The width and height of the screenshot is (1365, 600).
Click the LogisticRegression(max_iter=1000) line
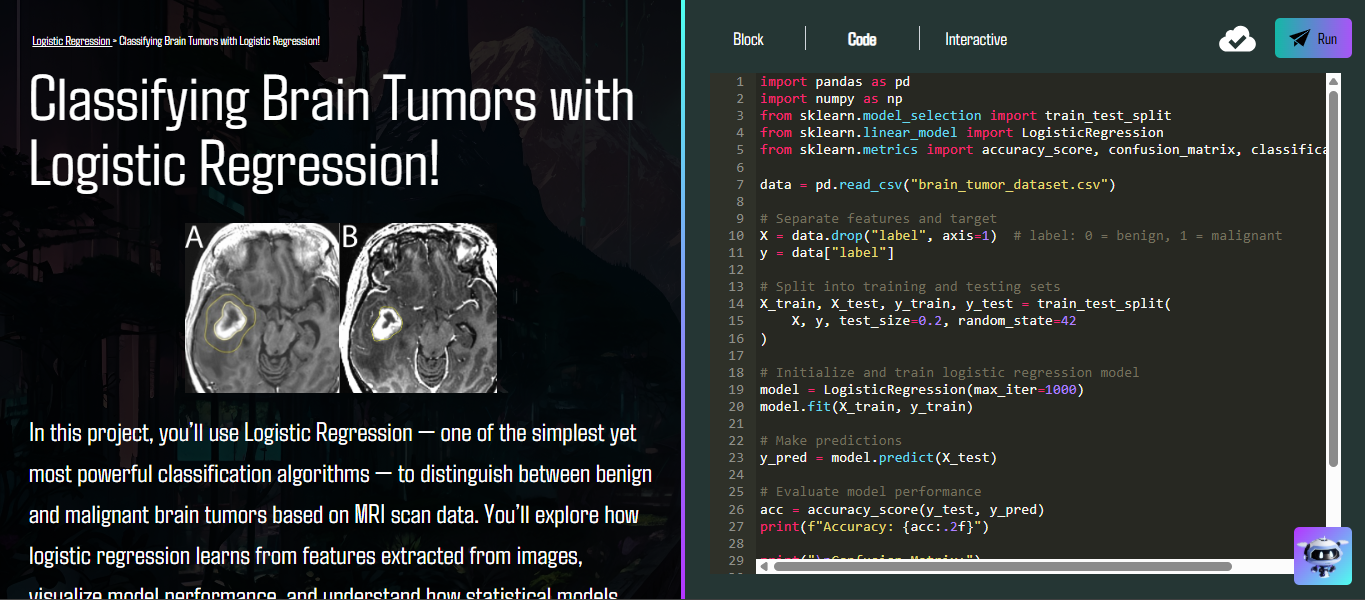click(x=922, y=389)
